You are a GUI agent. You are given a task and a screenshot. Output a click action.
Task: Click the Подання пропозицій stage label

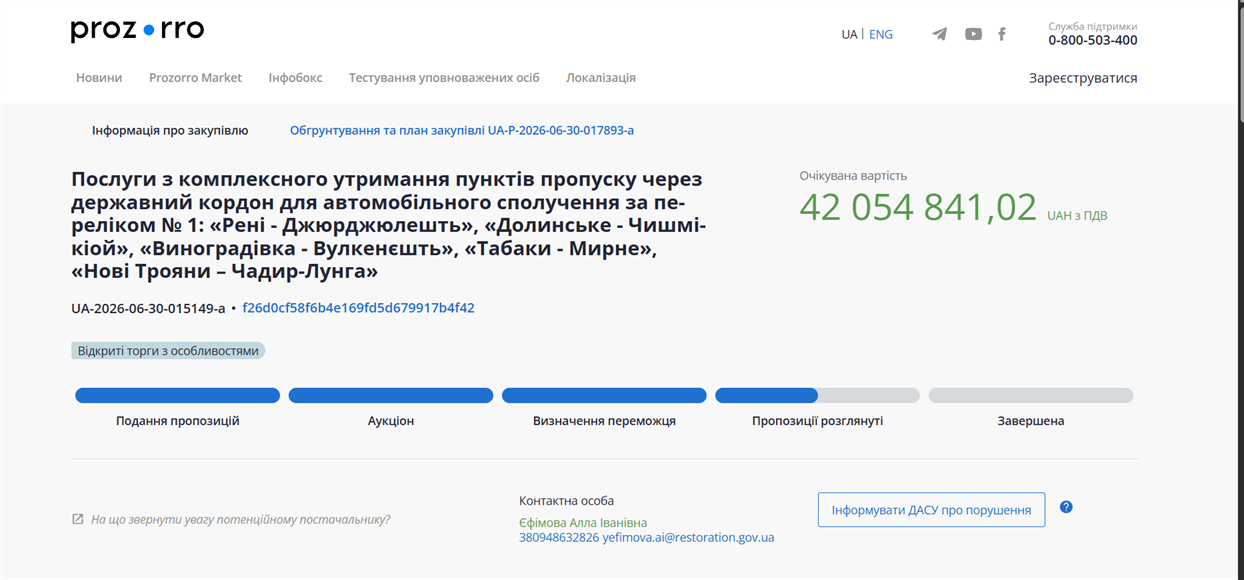click(178, 421)
